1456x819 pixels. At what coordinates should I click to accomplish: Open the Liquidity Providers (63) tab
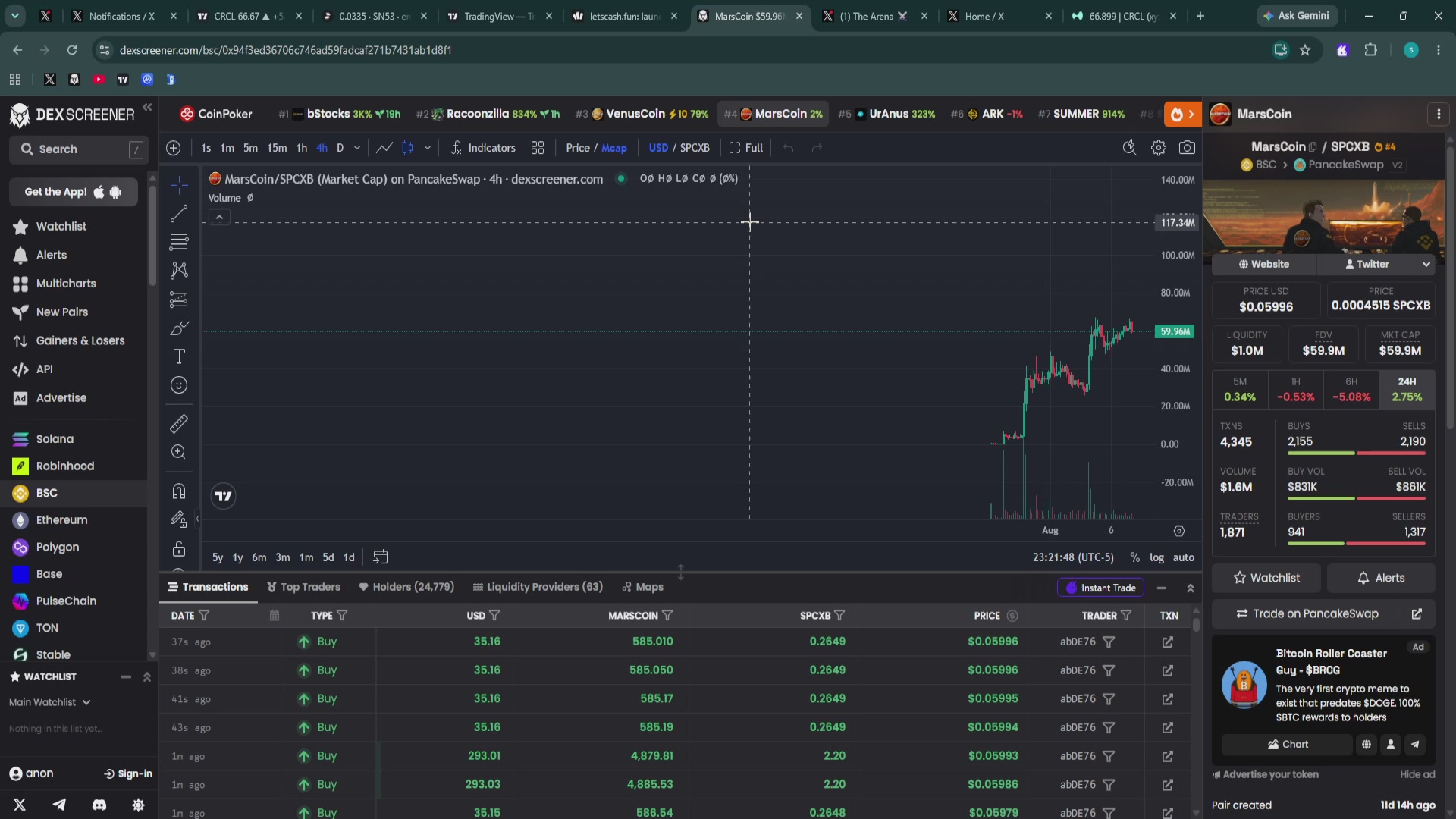pyautogui.click(x=538, y=587)
